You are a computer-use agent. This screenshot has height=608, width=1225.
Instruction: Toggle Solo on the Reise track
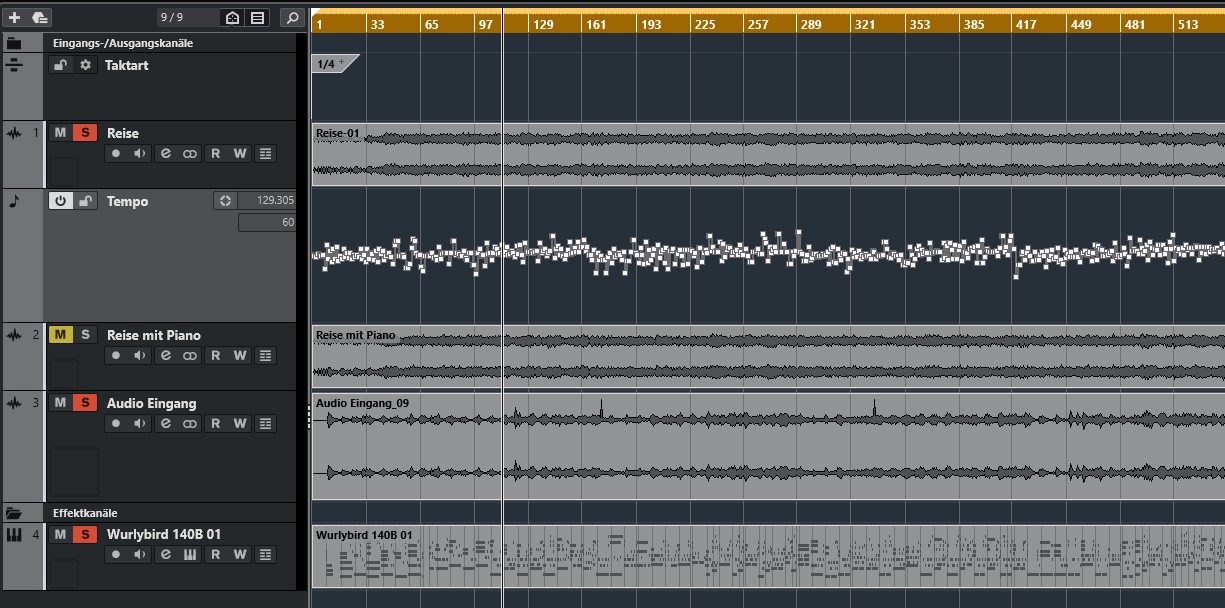85,133
